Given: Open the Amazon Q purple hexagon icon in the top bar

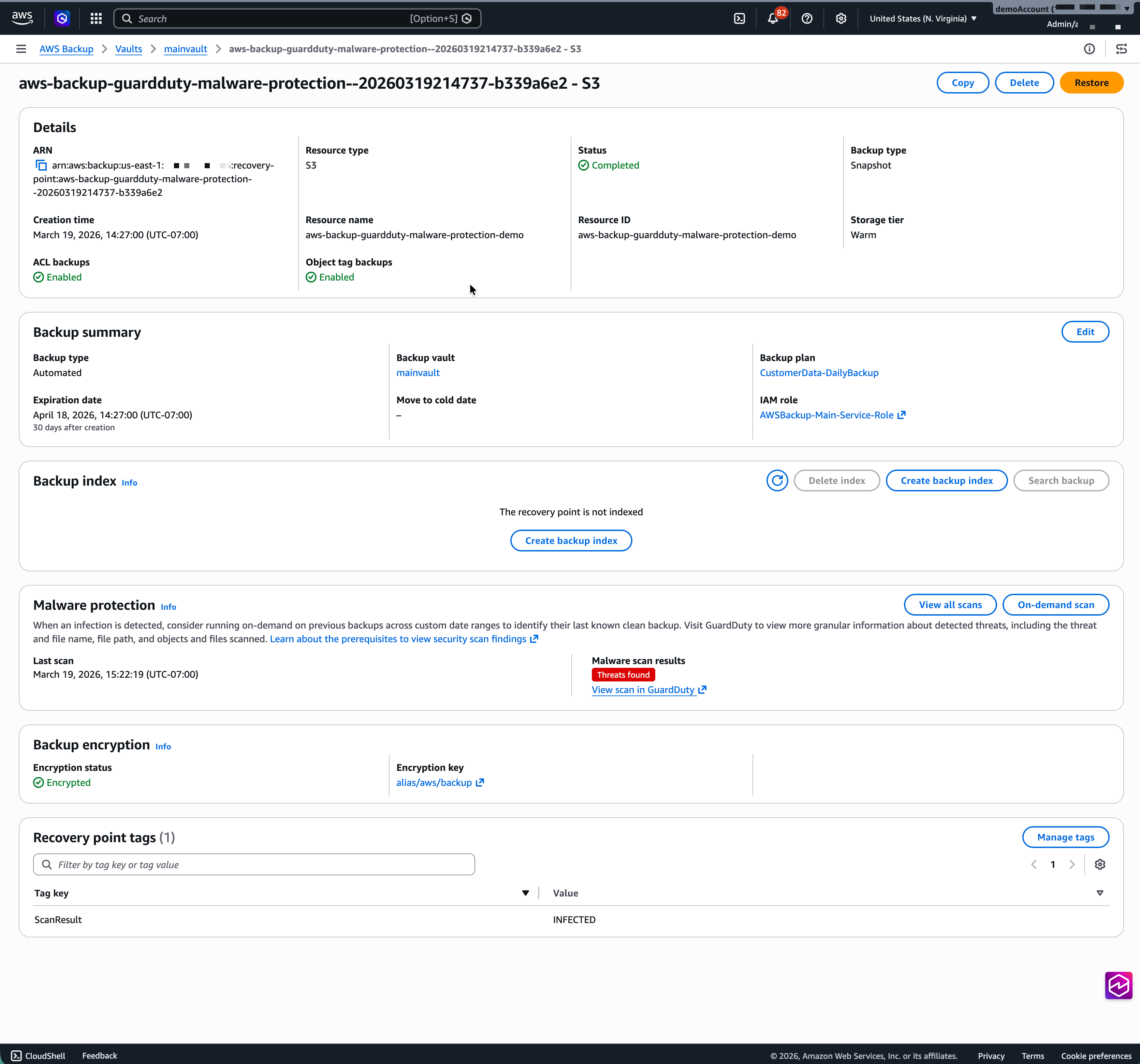Looking at the screenshot, I should [62, 18].
